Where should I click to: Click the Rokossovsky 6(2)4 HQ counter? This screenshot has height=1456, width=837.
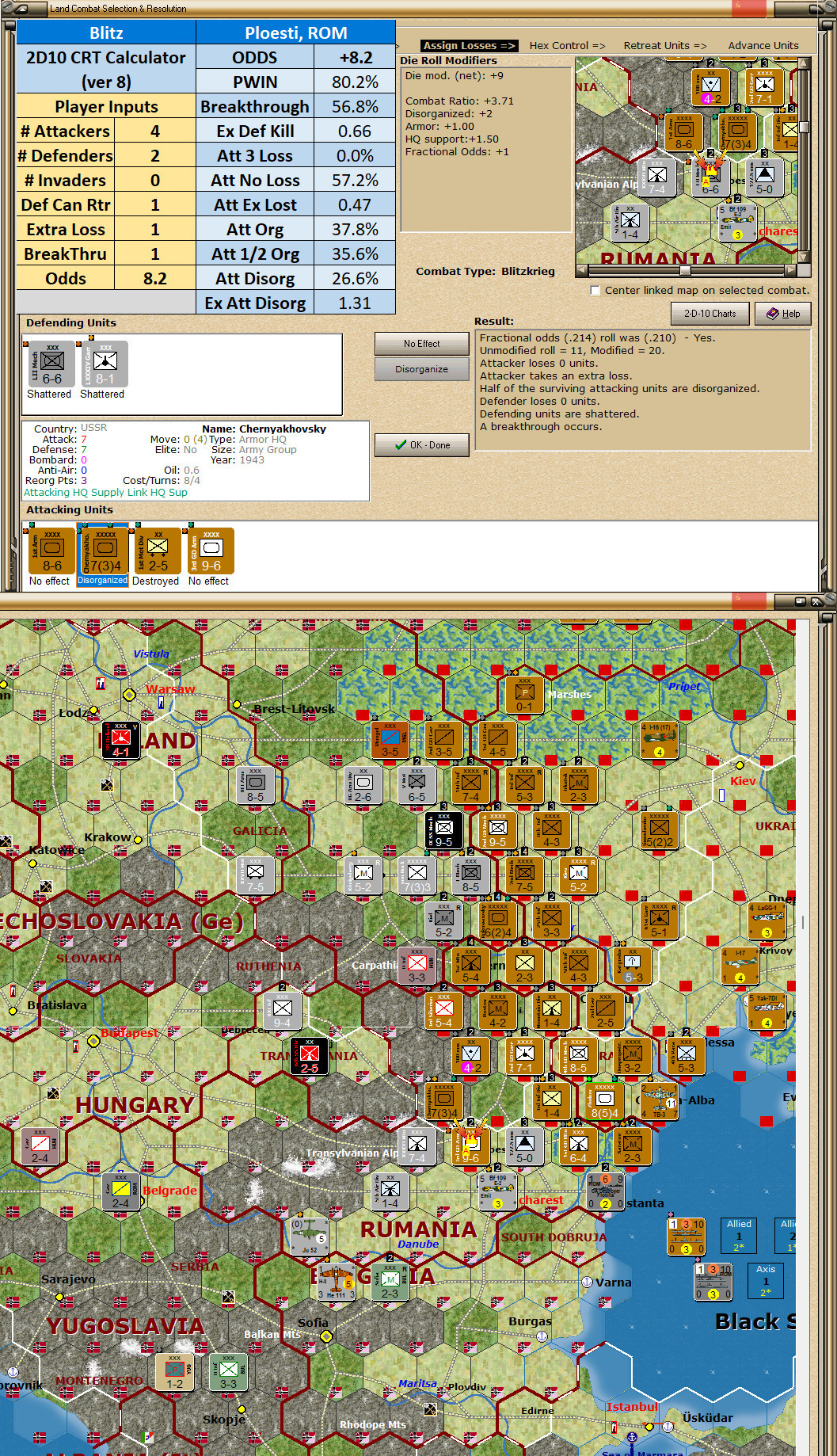[498, 920]
